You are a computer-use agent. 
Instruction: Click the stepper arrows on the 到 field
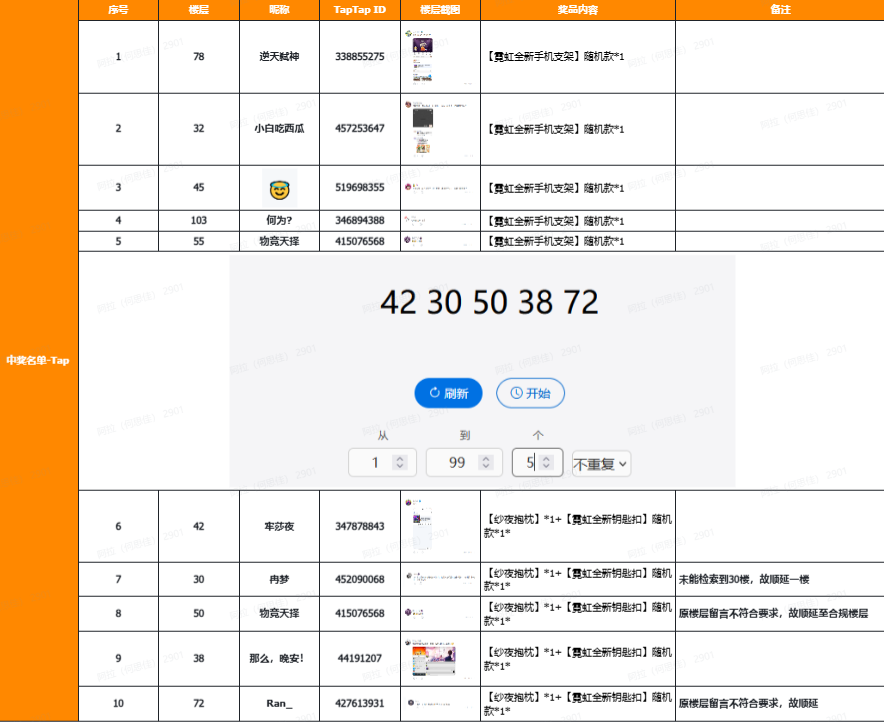[485, 463]
